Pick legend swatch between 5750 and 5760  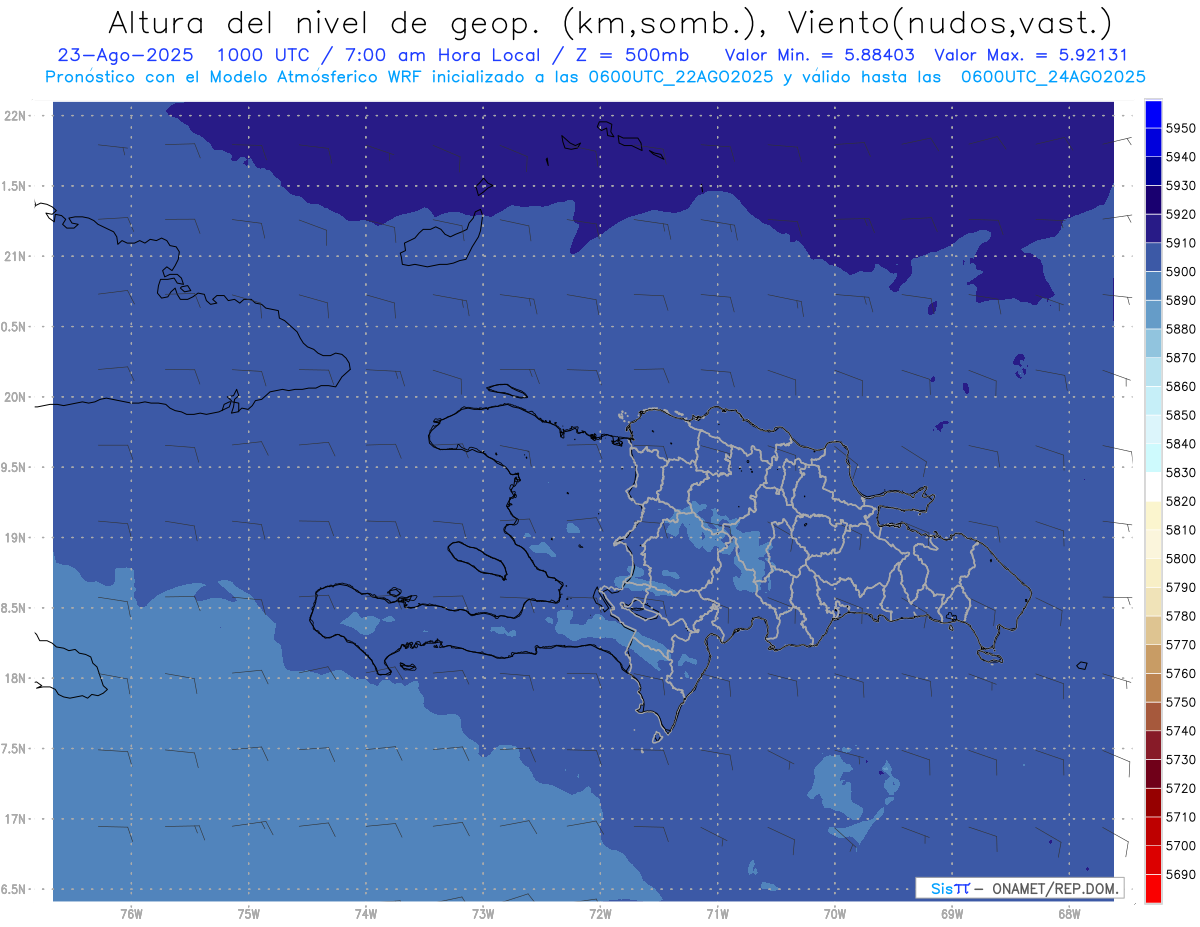1153,688
